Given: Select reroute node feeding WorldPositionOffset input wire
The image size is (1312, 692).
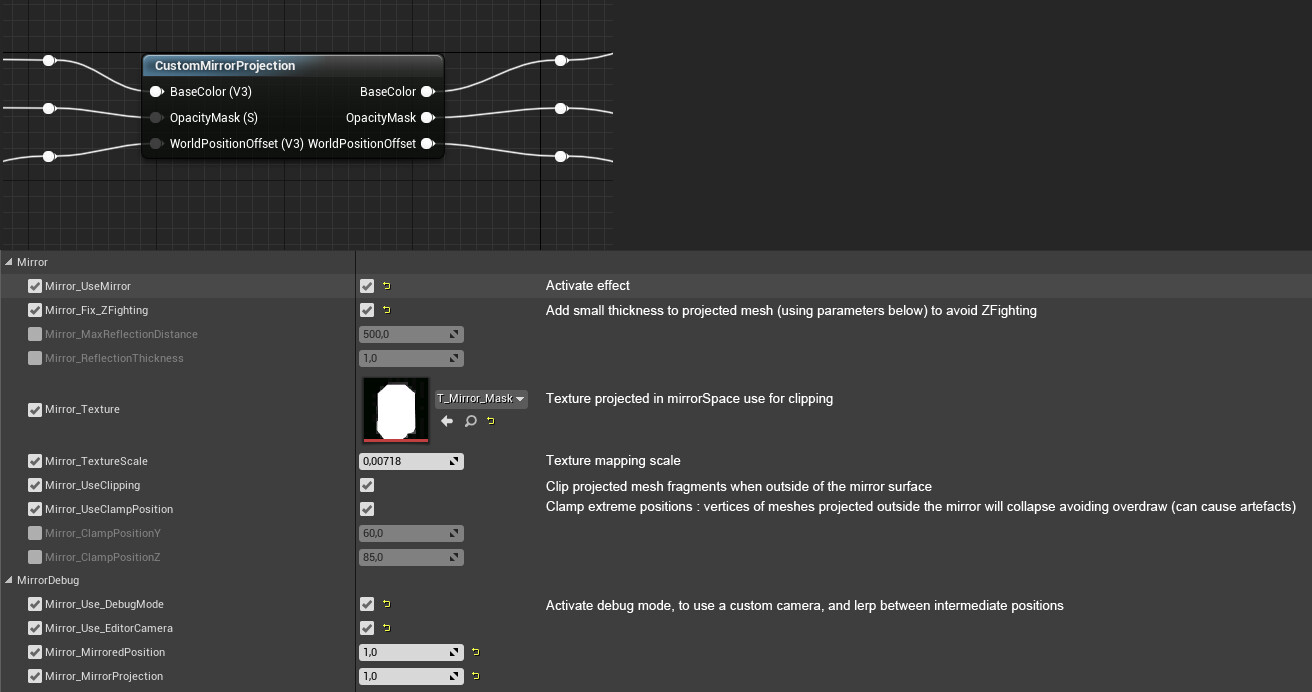Looking at the screenshot, I should 48,156.
